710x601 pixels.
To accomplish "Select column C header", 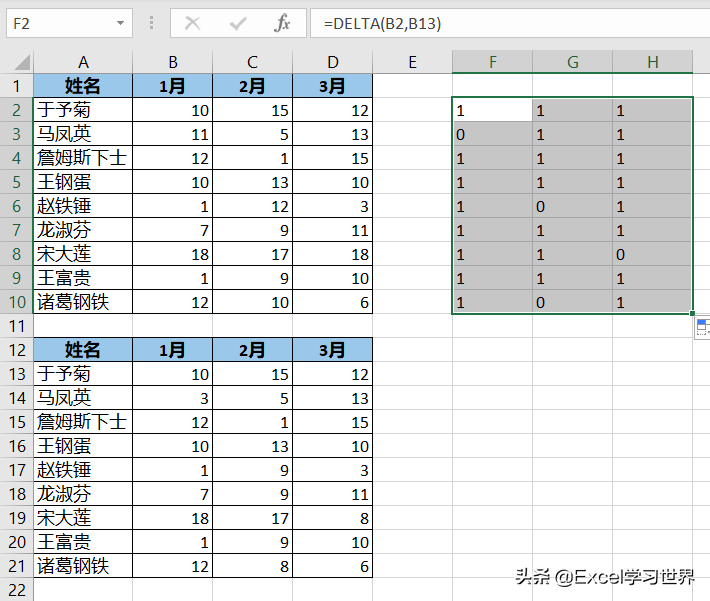I will pos(252,62).
